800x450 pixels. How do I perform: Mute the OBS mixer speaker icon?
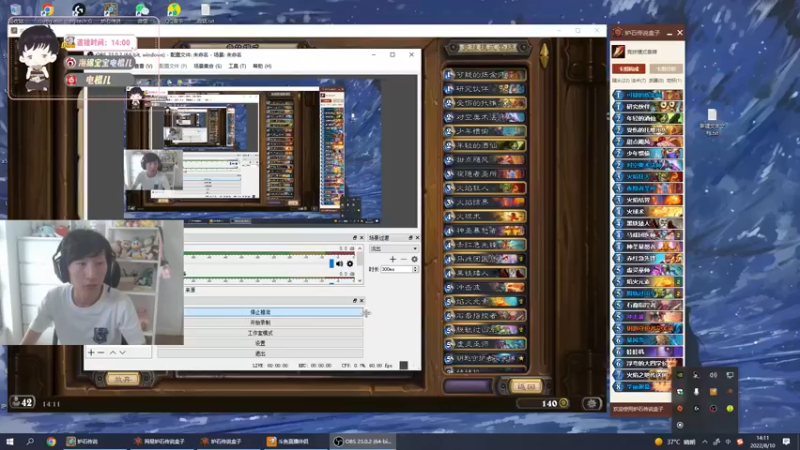point(340,264)
